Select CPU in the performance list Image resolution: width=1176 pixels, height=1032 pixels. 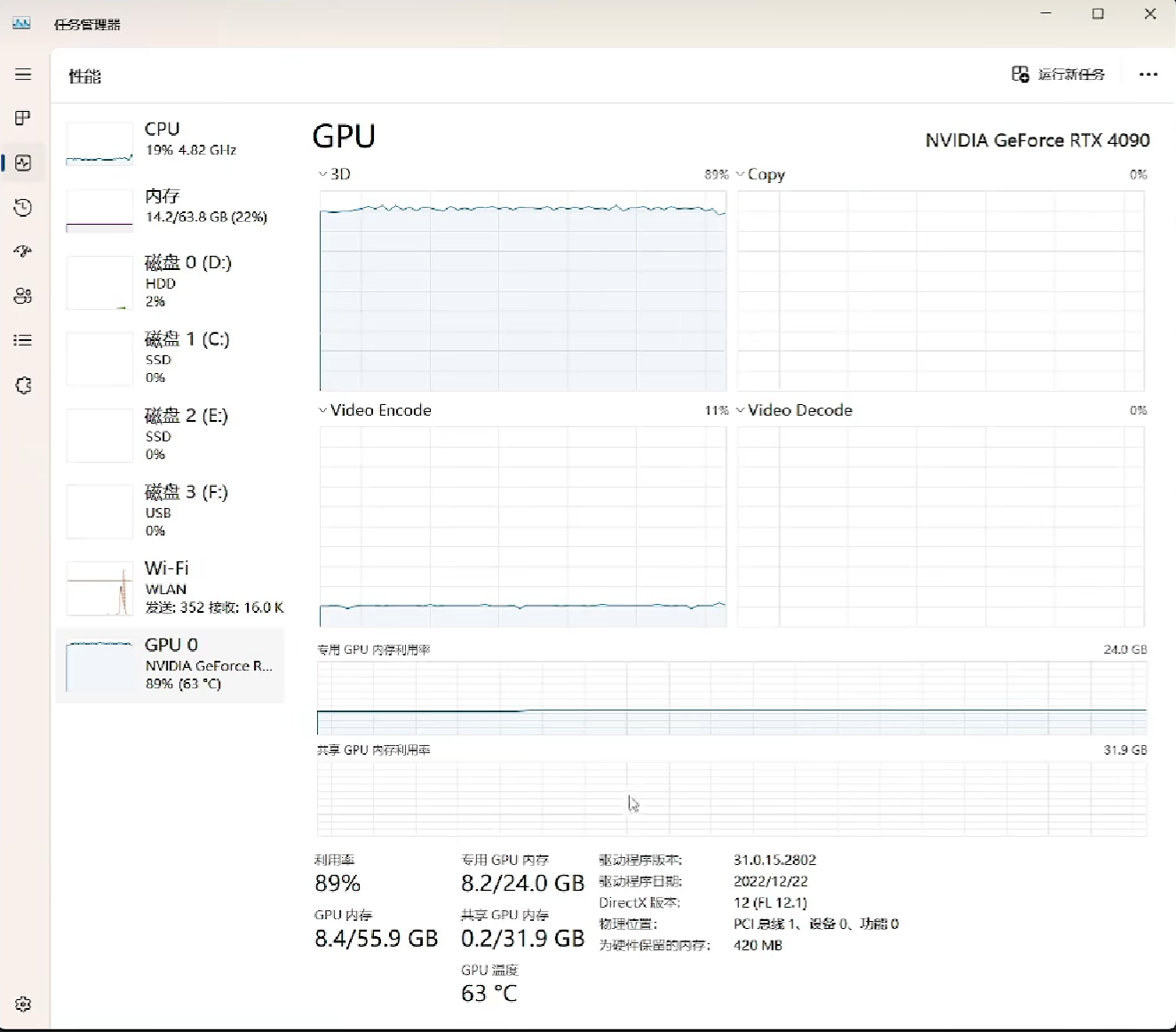pos(171,142)
